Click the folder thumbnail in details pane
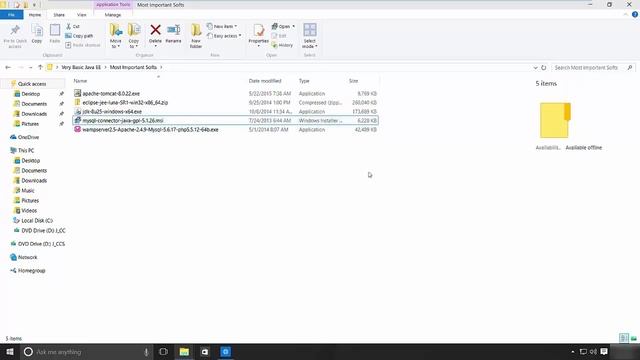 click(555, 120)
